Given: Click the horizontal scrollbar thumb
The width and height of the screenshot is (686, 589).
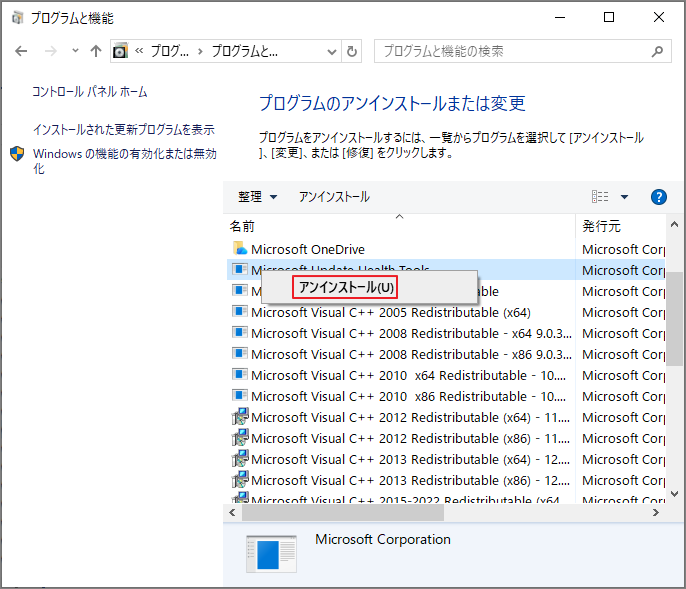Looking at the screenshot, I should (343, 512).
